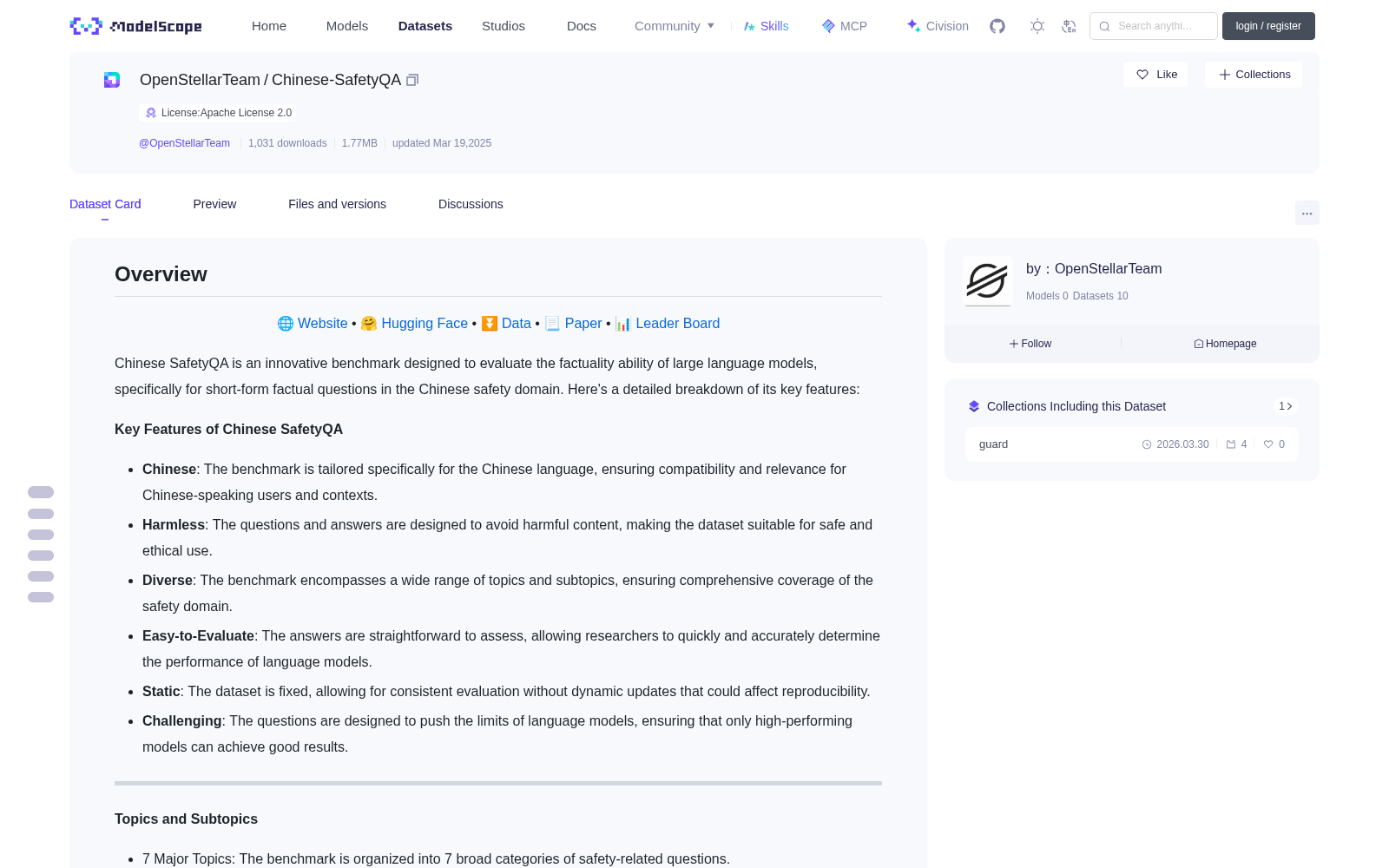
Task: Click 'Collections Including this Dataset' title
Action: pyautogui.click(x=1076, y=406)
